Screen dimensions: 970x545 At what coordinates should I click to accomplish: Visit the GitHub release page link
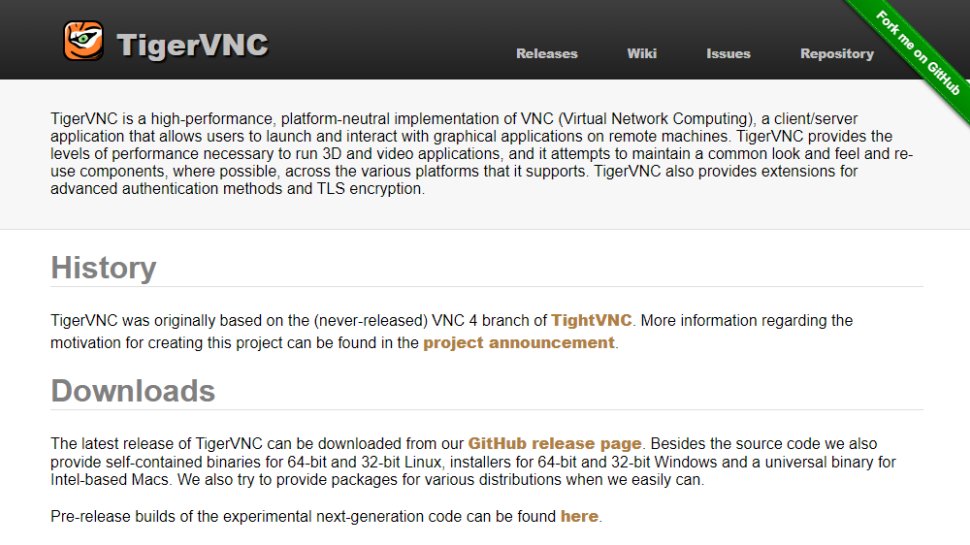click(x=554, y=444)
